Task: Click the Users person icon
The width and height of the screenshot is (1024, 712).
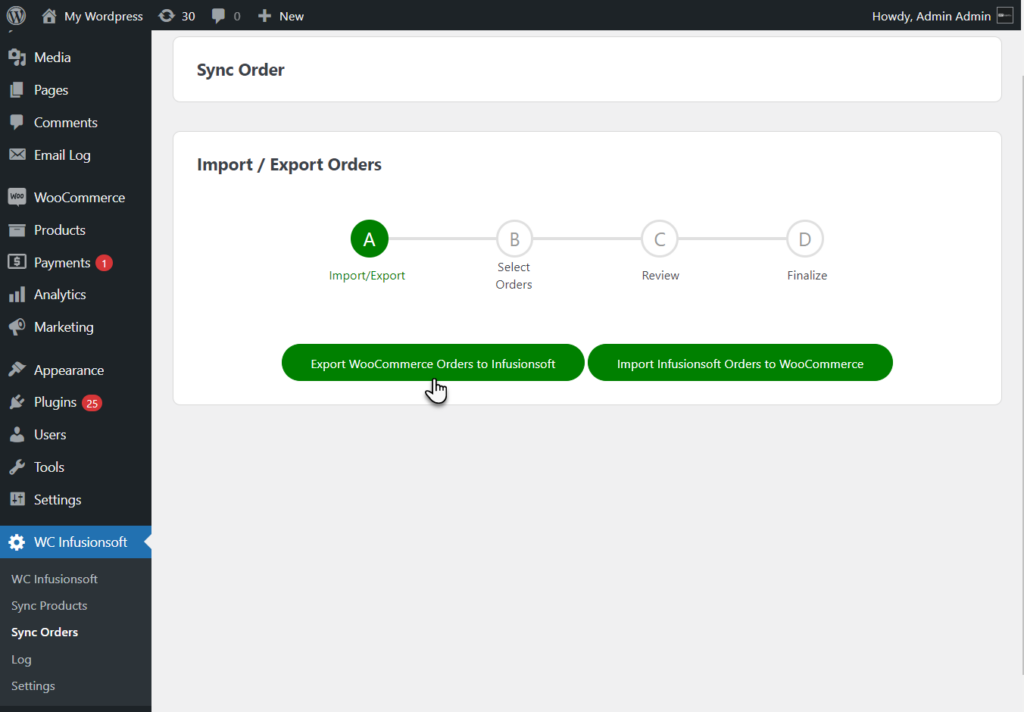Action: point(17,434)
